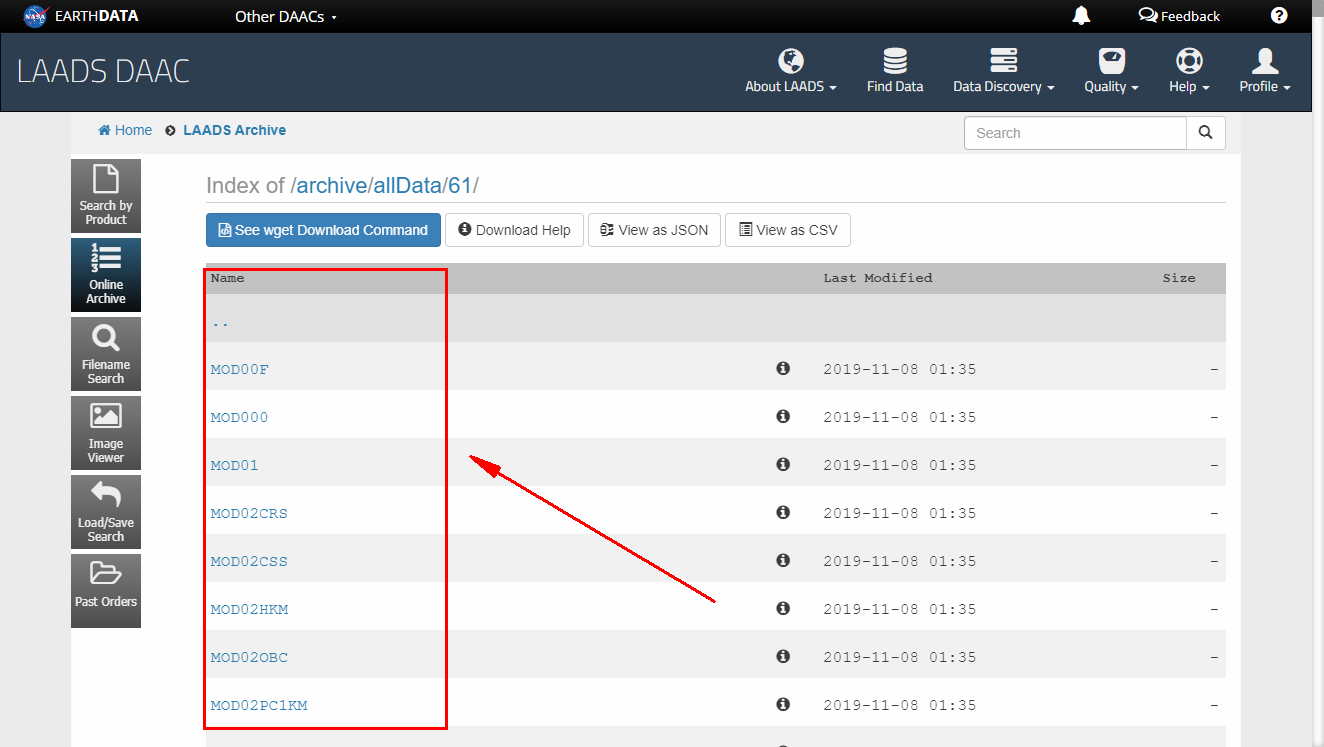Expand the Other DAACs dropdown
This screenshot has width=1324, height=747.
click(x=286, y=16)
